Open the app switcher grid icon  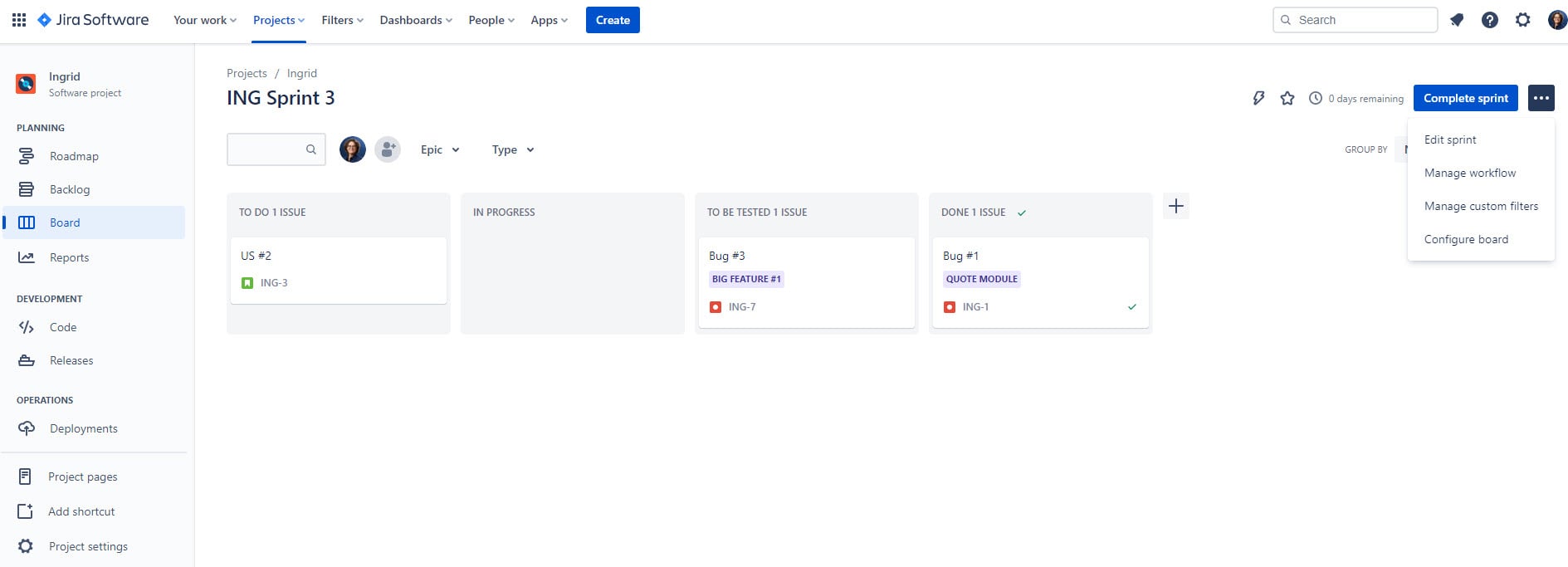click(19, 20)
